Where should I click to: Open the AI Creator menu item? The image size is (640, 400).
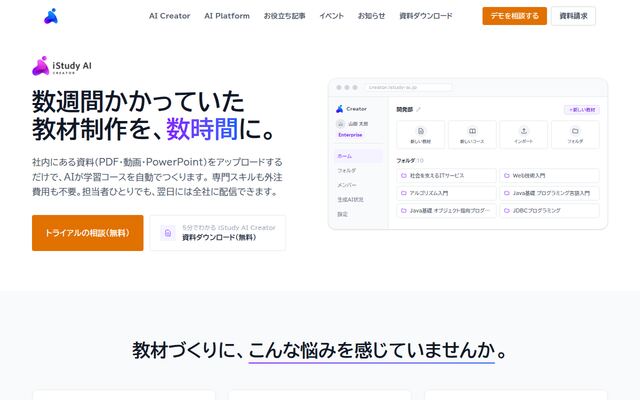tap(169, 16)
